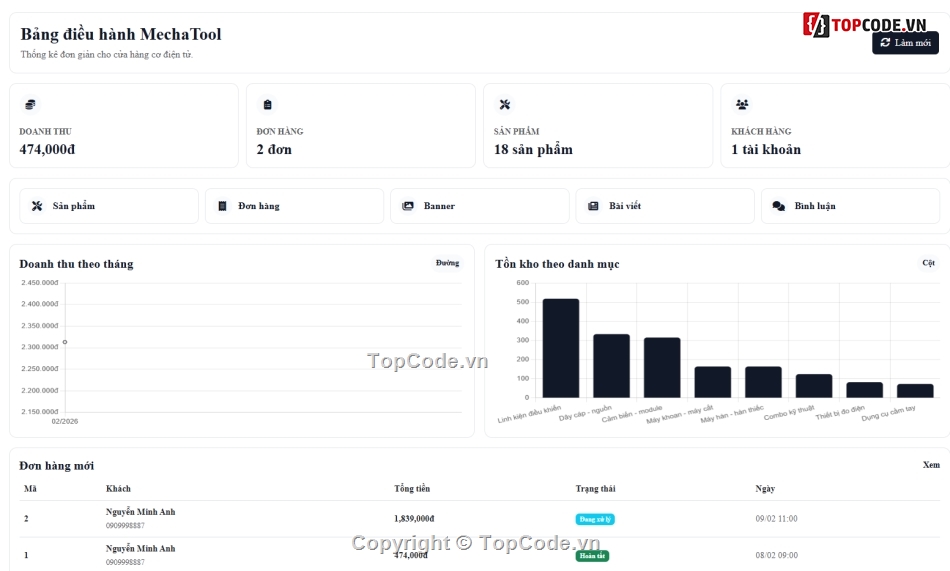Click the Dây cáp - nguồn bar
950x571 pixels.
point(611,366)
